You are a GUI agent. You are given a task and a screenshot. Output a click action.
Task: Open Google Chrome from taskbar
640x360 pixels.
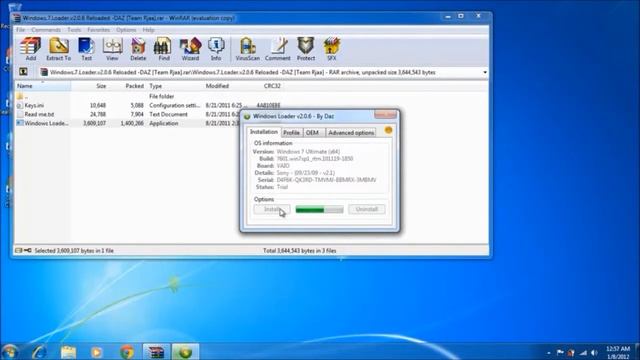coord(127,351)
